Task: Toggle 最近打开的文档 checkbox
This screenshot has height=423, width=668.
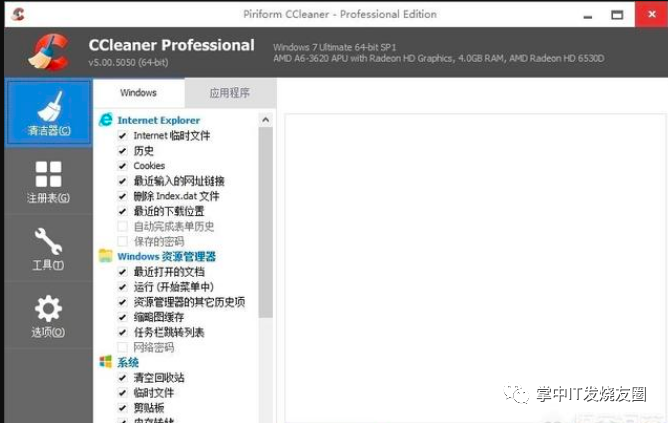Action: (x=122, y=272)
